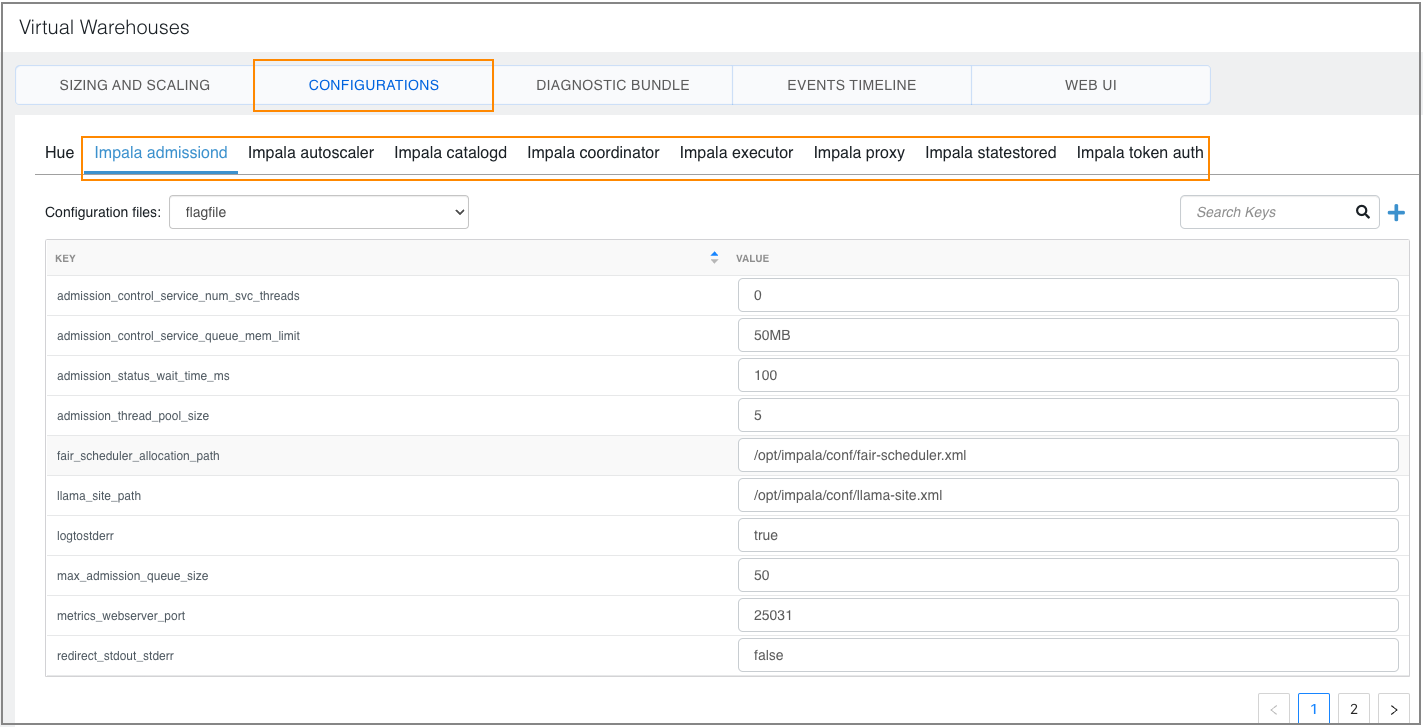
Task: Edit the max_admission_queue_size value field
Action: tap(1067, 575)
